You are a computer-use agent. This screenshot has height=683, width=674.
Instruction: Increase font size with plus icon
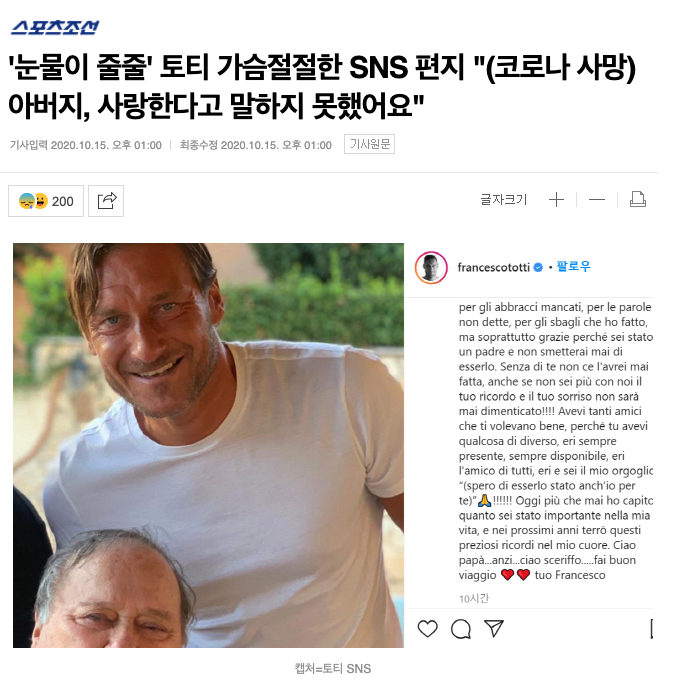tap(556, 200)
